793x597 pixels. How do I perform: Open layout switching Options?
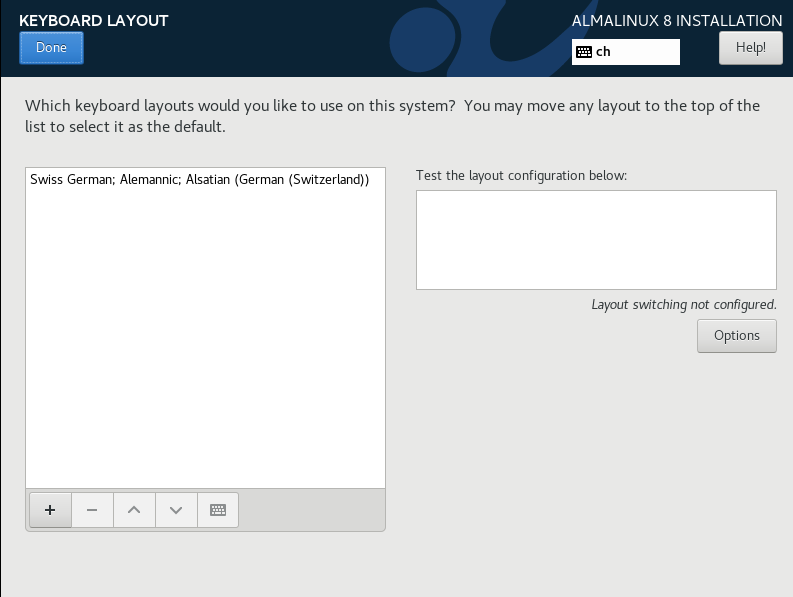click(x=736, y=335)
